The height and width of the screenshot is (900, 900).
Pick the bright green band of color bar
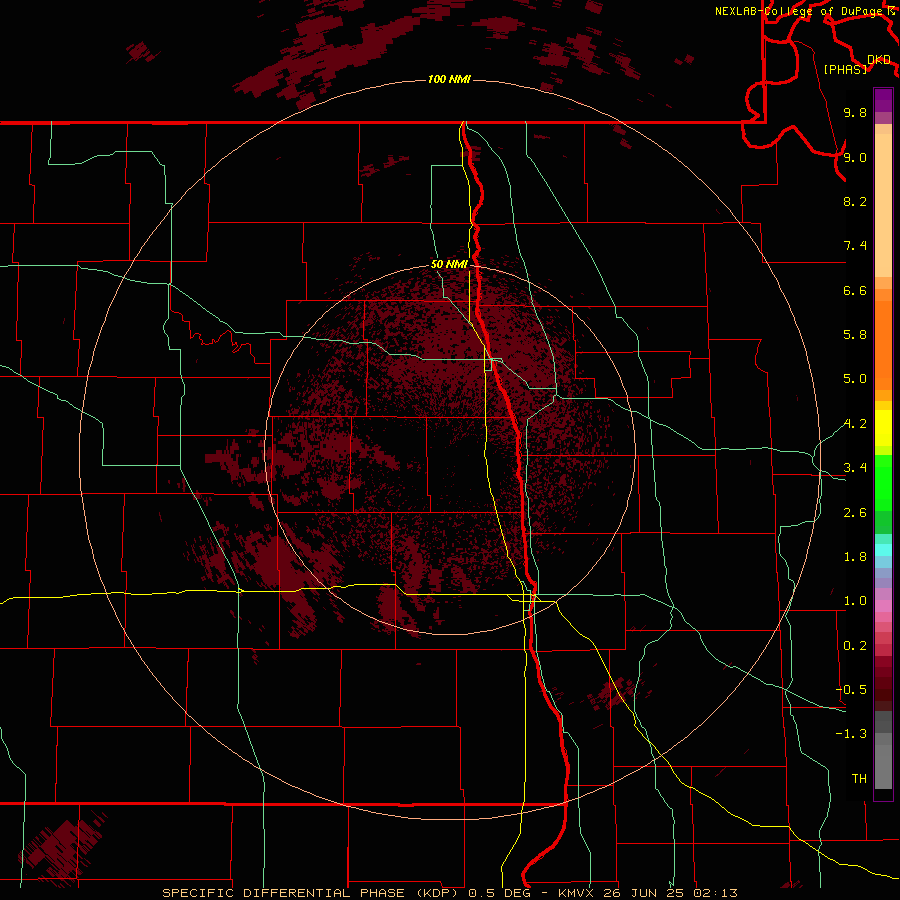883,482
